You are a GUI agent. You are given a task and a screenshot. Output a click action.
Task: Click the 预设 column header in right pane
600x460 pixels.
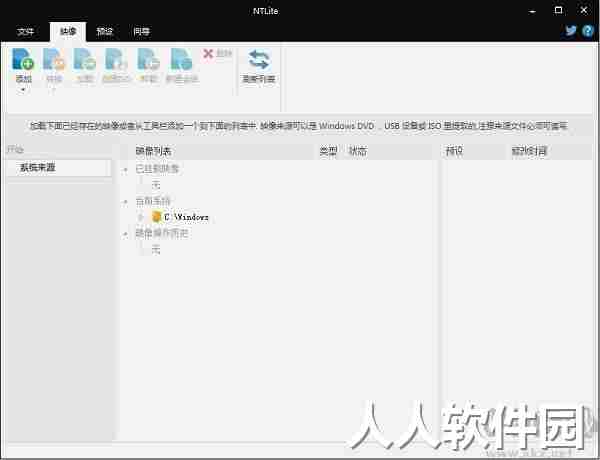(x=454, y=151)
